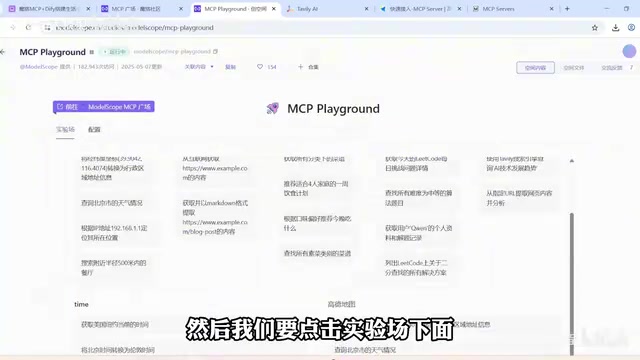
Task: Close the MCP Servers browser tab
Action: tap(551, 9)
